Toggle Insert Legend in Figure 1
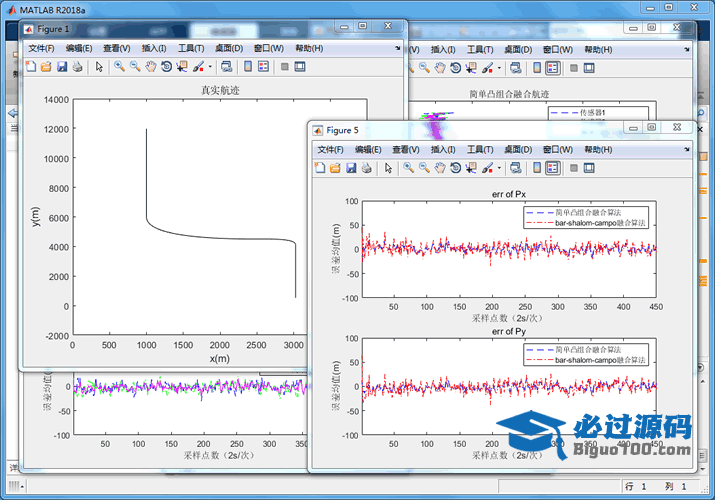The image size is (715, 500). coord(264,67)
